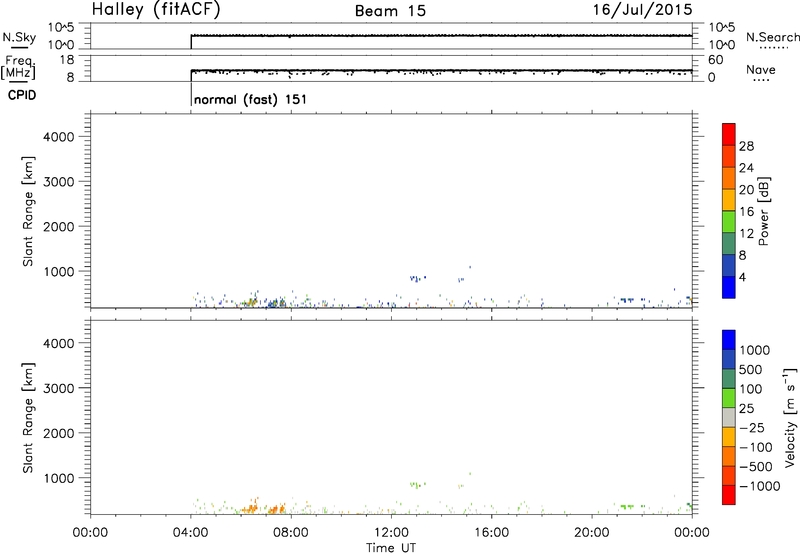The width and height of the screenshot is (800, 554).
Task: Click the 'Freq. [MHz]' label
Action: 18,68
